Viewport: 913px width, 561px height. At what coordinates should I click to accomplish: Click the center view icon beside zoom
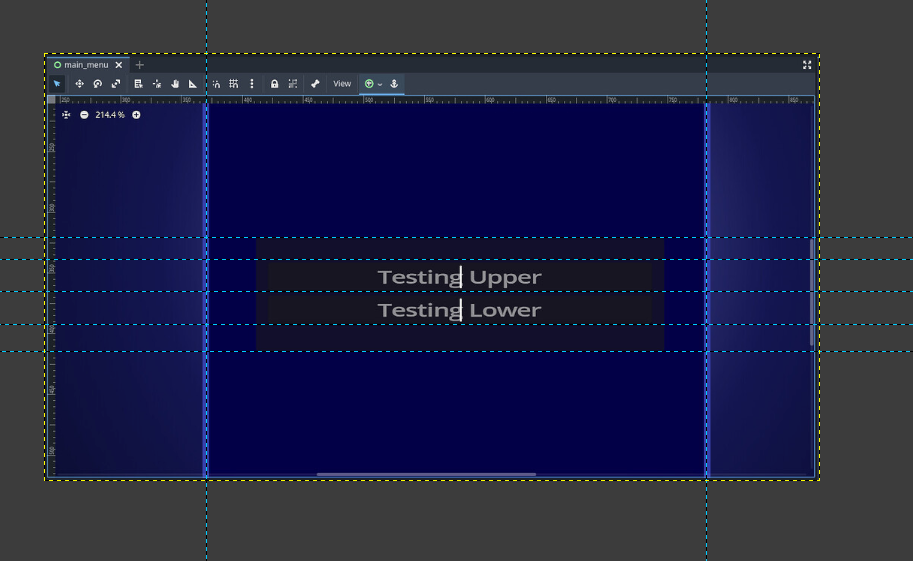point(66,115)
